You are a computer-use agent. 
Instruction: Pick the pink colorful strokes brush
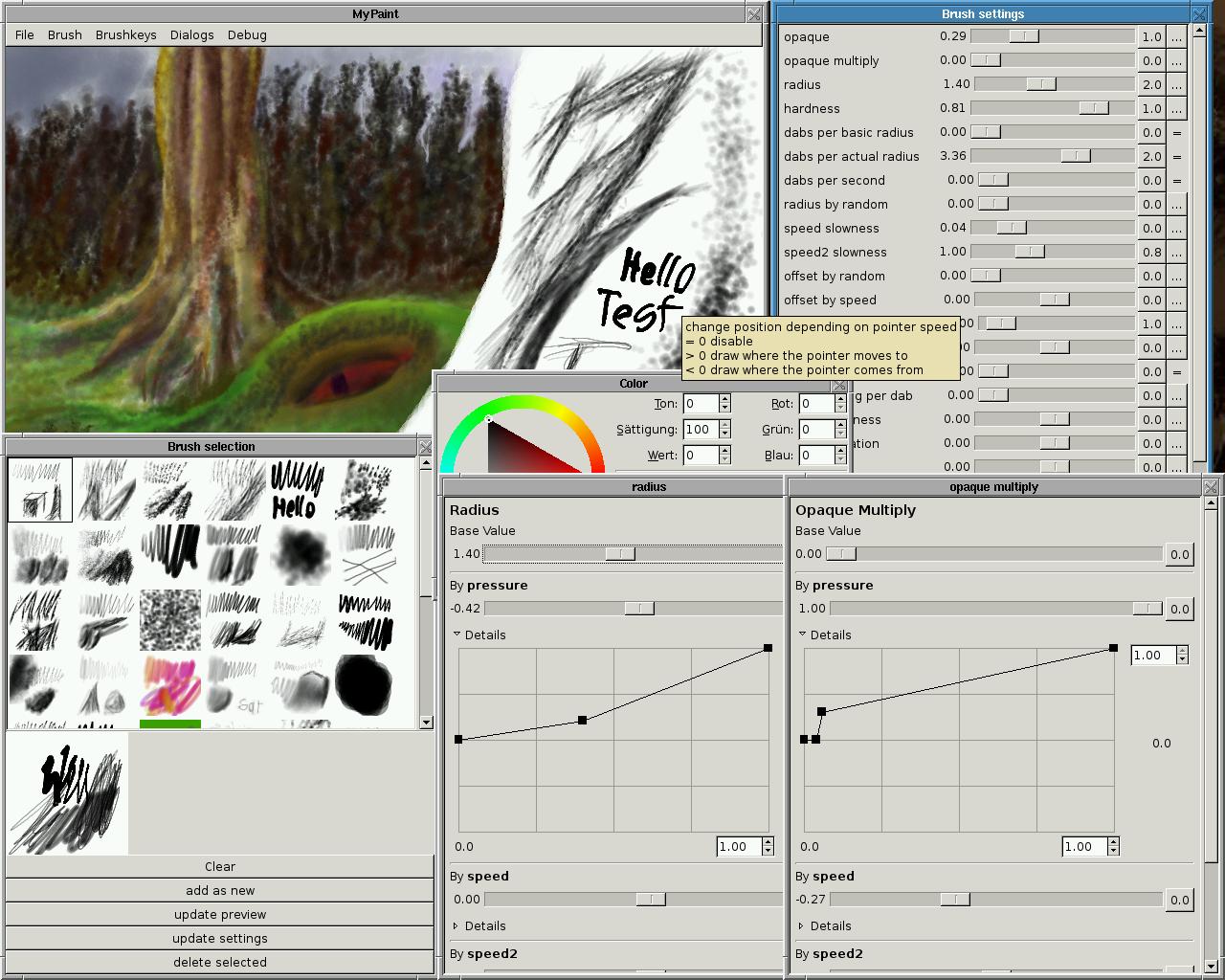click(x=170, y=684)
